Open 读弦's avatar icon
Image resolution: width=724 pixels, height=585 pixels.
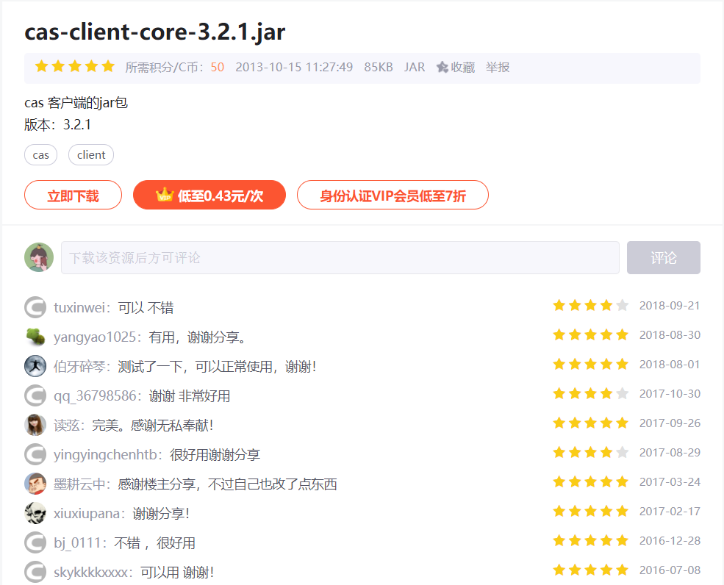[x=35, y=425]
